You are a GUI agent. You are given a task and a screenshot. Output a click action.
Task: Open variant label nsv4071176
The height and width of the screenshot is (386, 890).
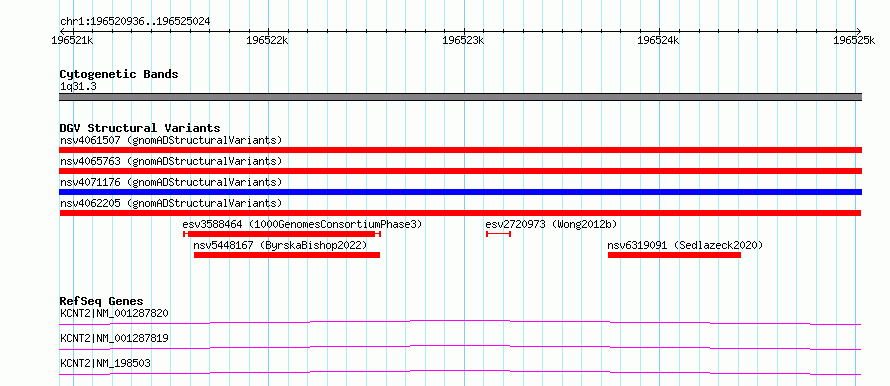click(x=171, y=182)
